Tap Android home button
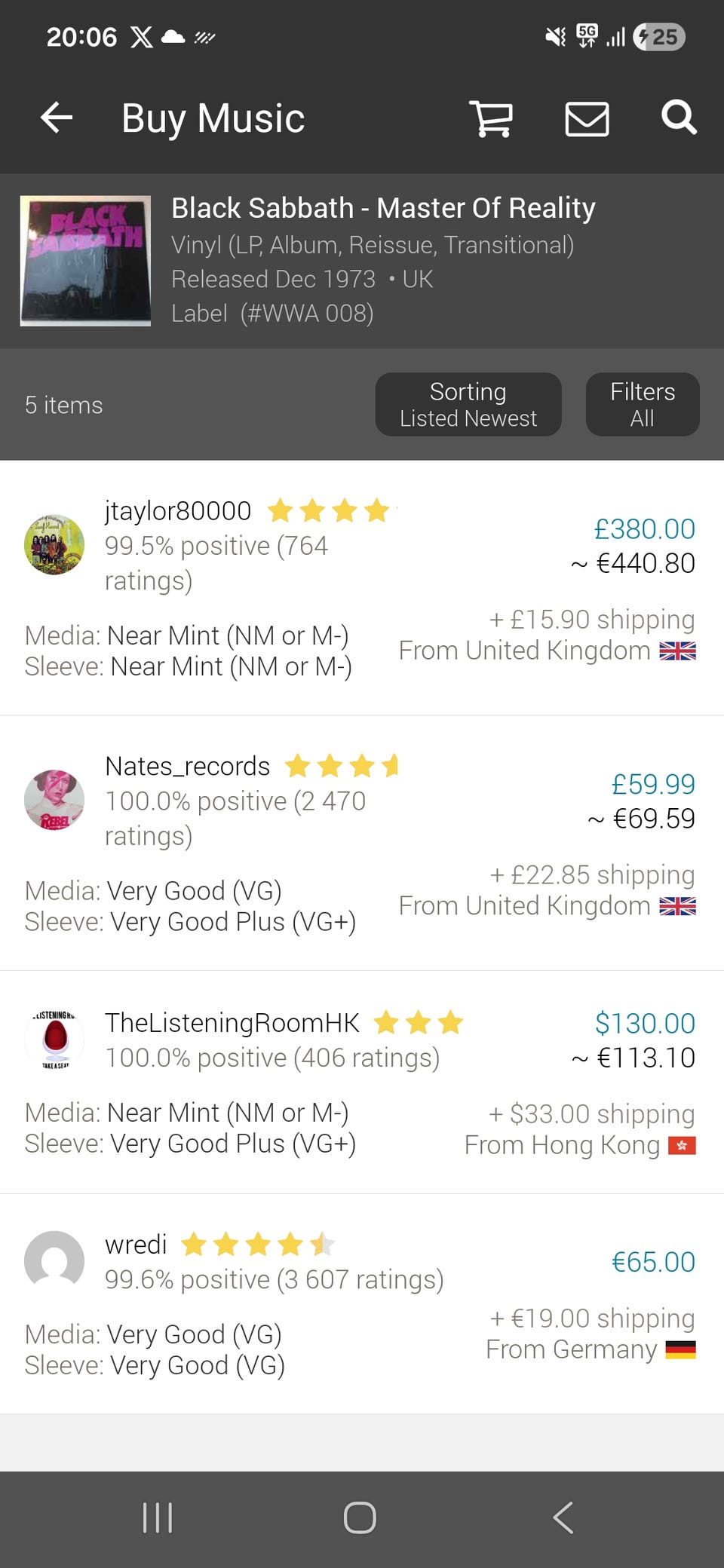The width and height of the screenshot is (724, 1568). click(x=360, y=1517)
